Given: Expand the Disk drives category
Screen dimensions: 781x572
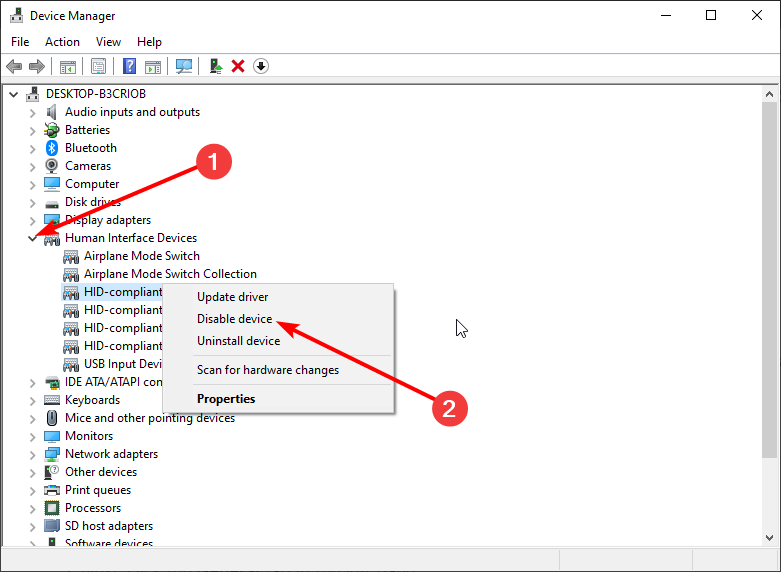Looking at the screenshot, I should [32, 203].
